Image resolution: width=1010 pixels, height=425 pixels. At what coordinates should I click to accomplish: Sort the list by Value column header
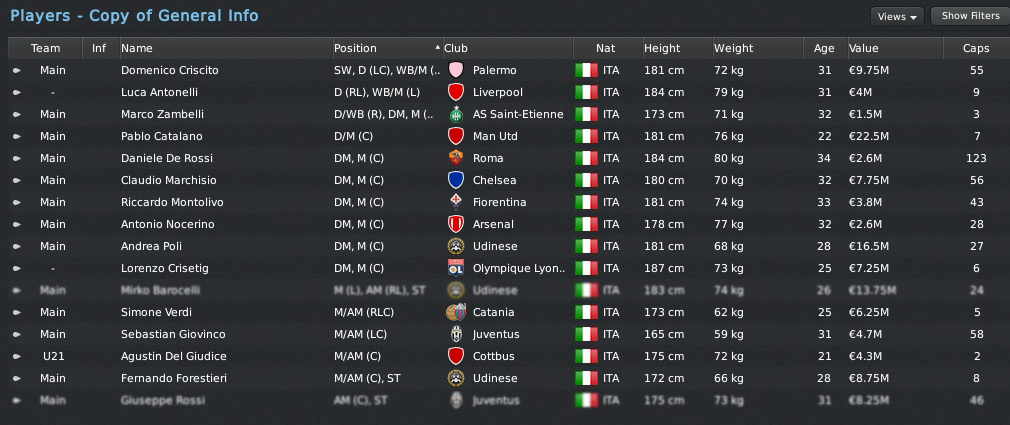[x=862, y=48]
